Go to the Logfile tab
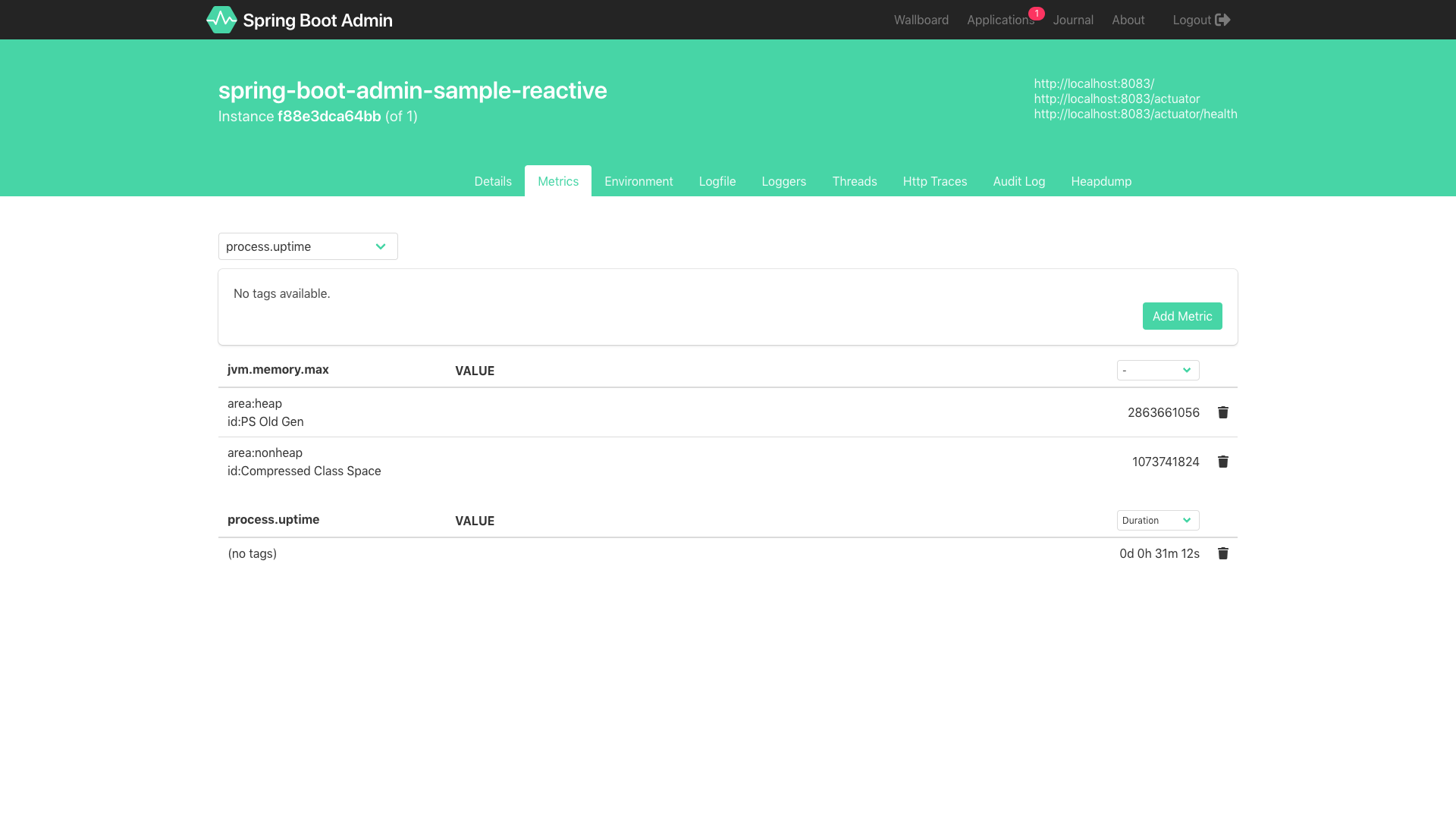1456x836 pixels. [717, 181]
